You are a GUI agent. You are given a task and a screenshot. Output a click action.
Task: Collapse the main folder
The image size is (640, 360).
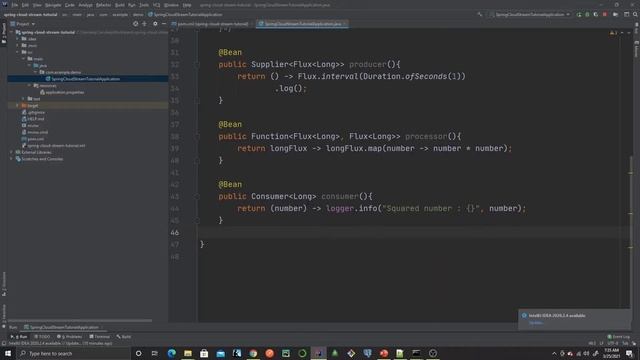tap(24, 59)
